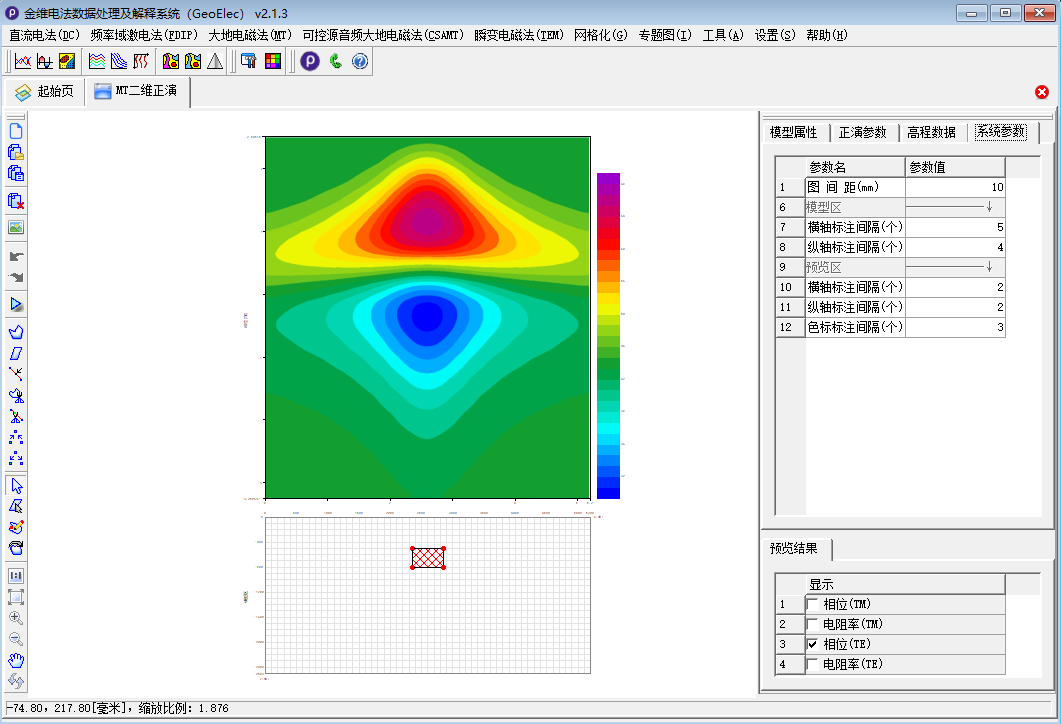Edit the 色标标注间隔(个) value field
This screenshot has width=1061, height=724.
tap(955, 327)
